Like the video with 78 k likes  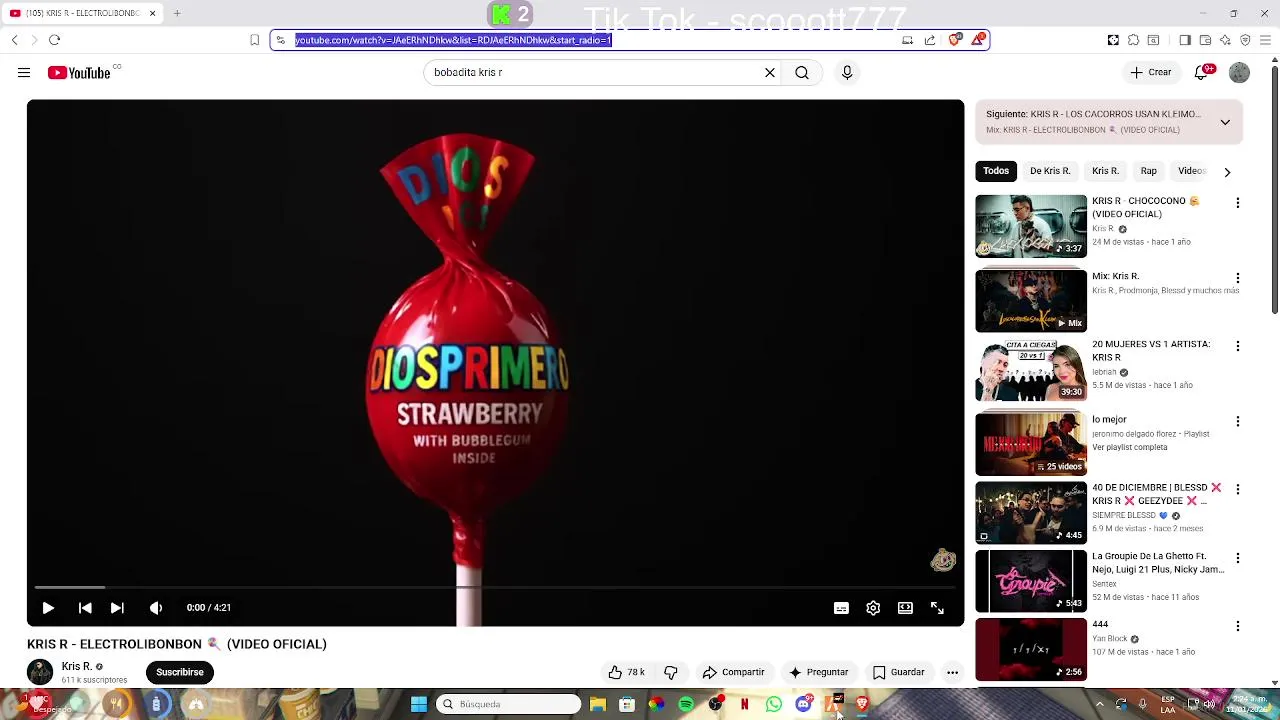pos(626,672)
